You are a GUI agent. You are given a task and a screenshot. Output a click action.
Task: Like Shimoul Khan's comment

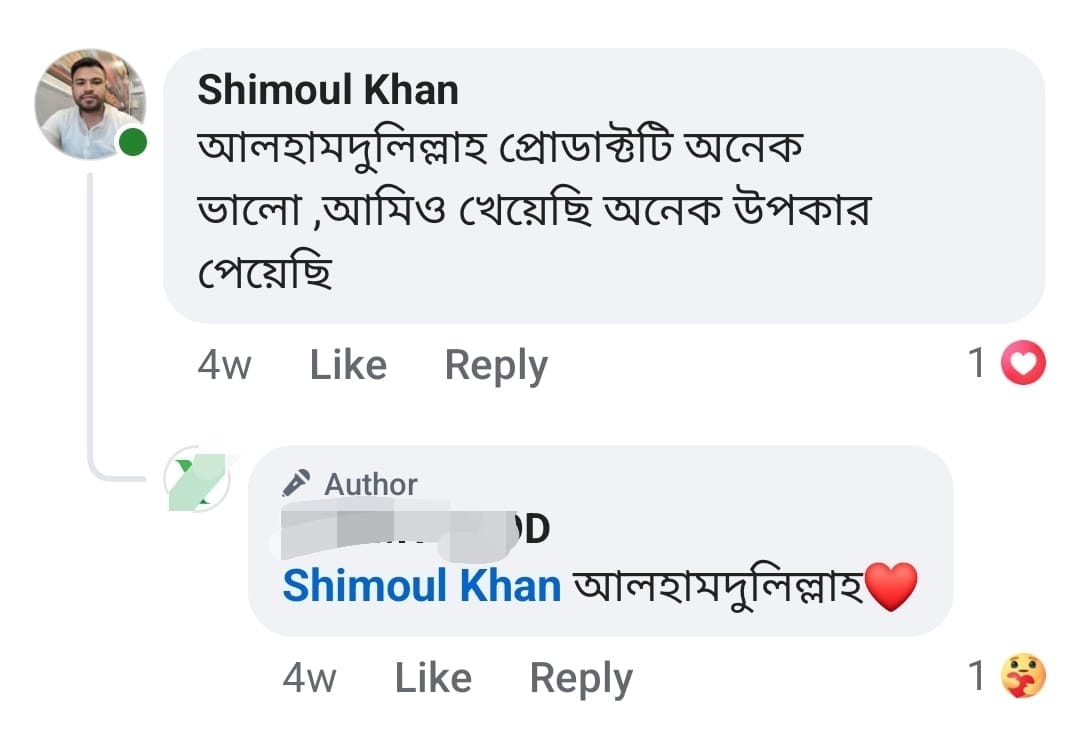348,365
